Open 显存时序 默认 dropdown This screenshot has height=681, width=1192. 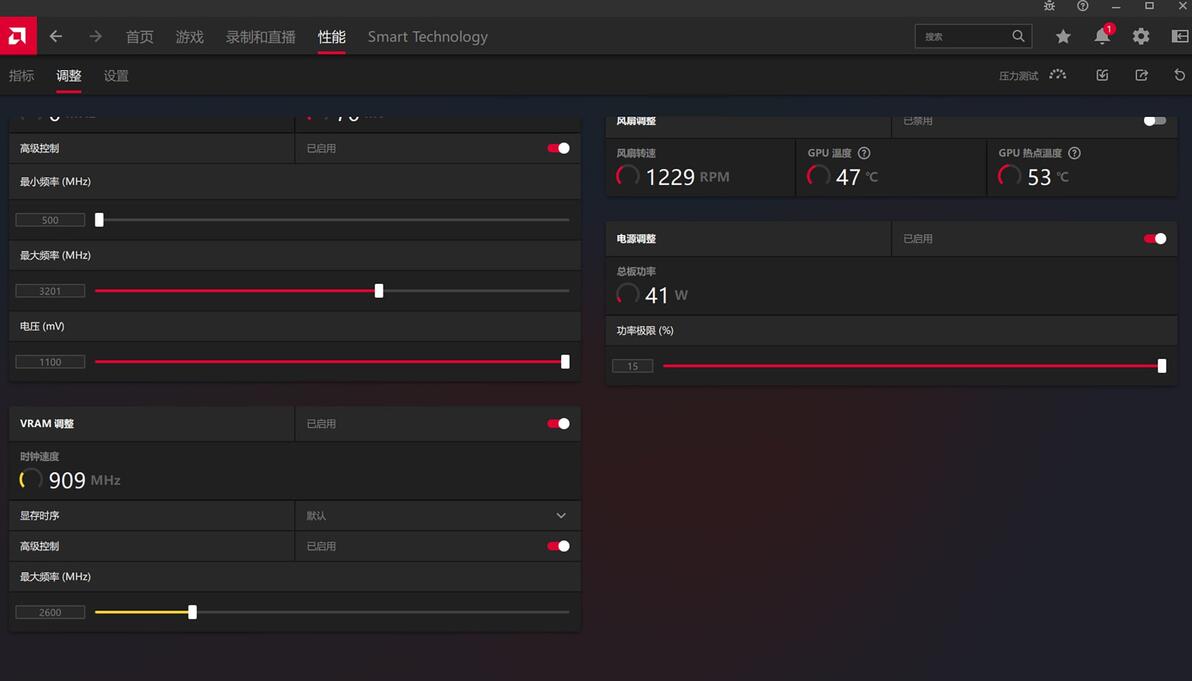tap(437, 515)
